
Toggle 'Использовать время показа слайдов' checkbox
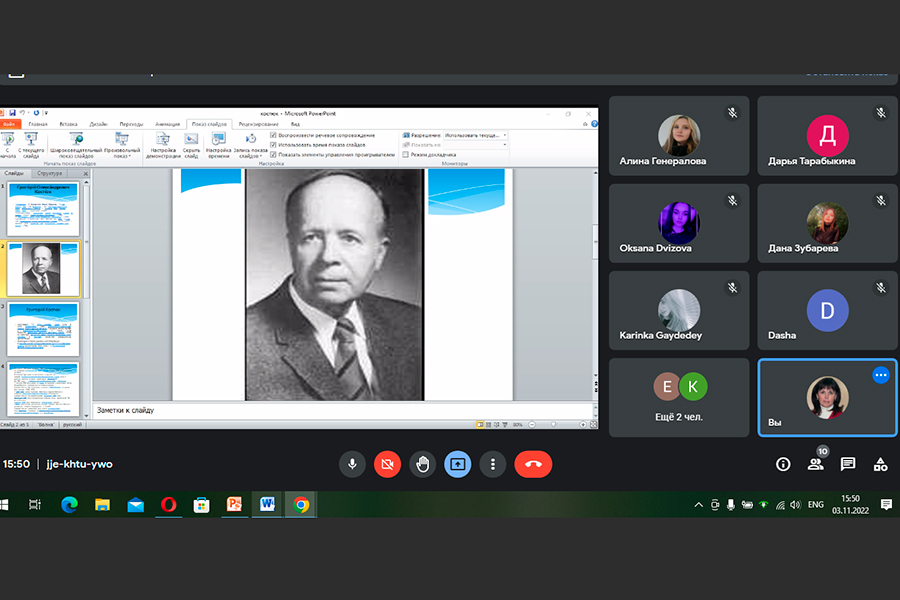(273, 145)
